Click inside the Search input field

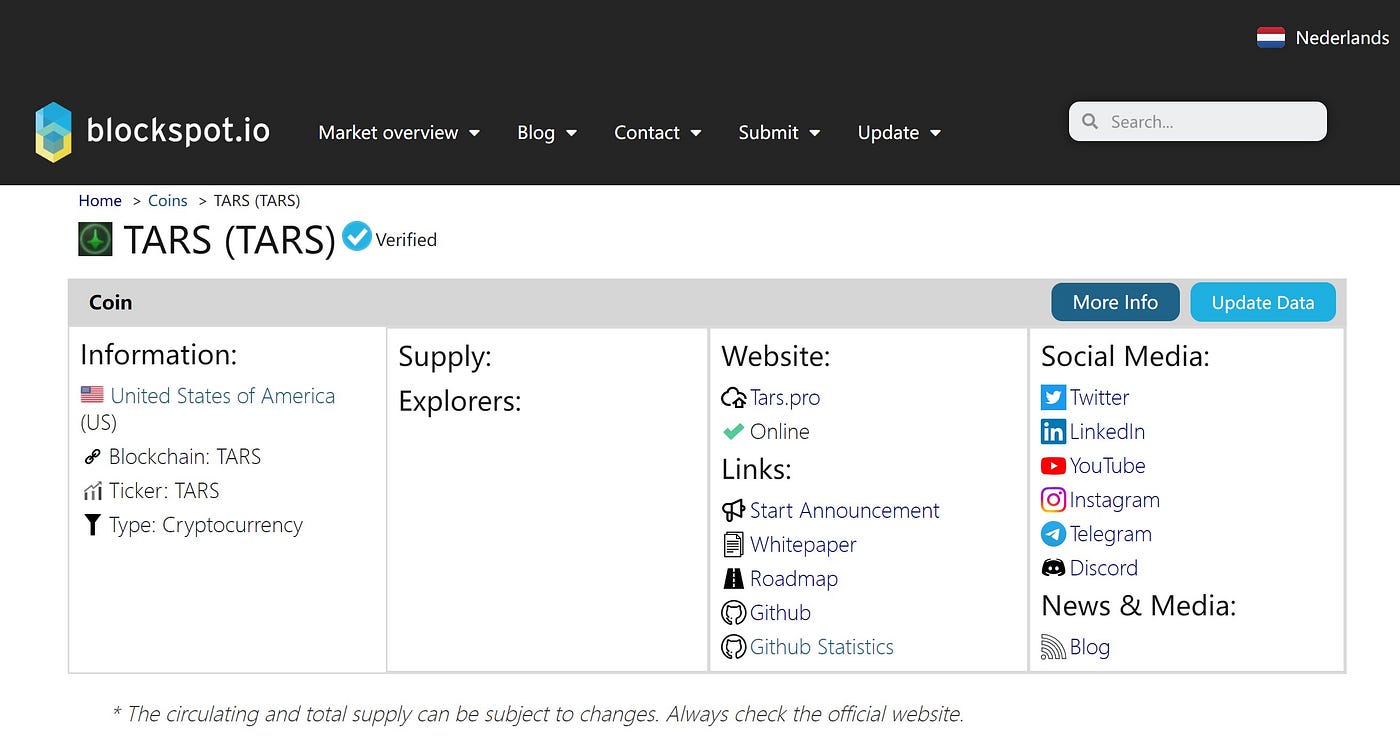pyautogui.click(x=1198, y=122)
